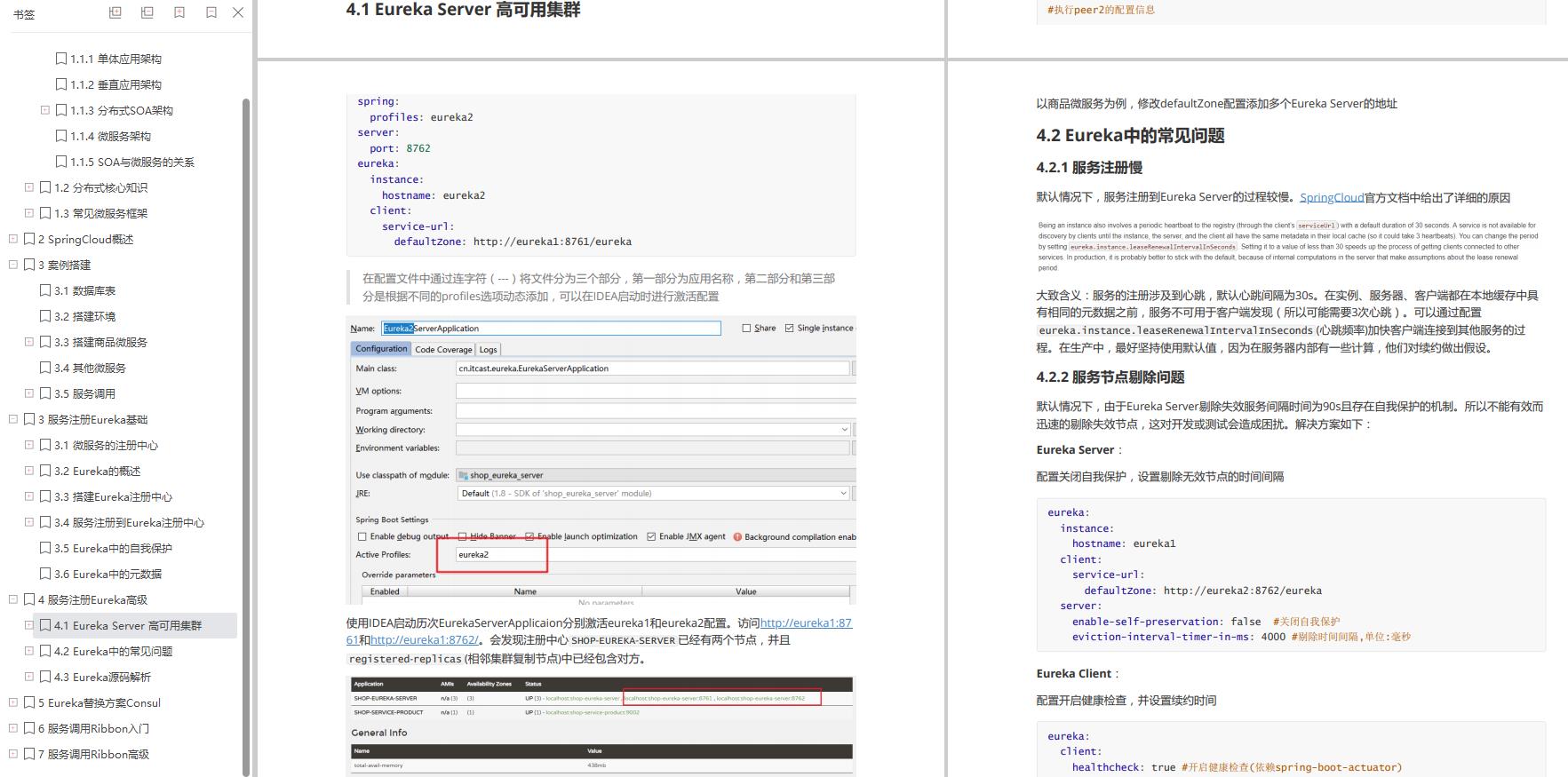Click the bookmark icon beside 1.3 常见微服务框架

pos(45,213)
